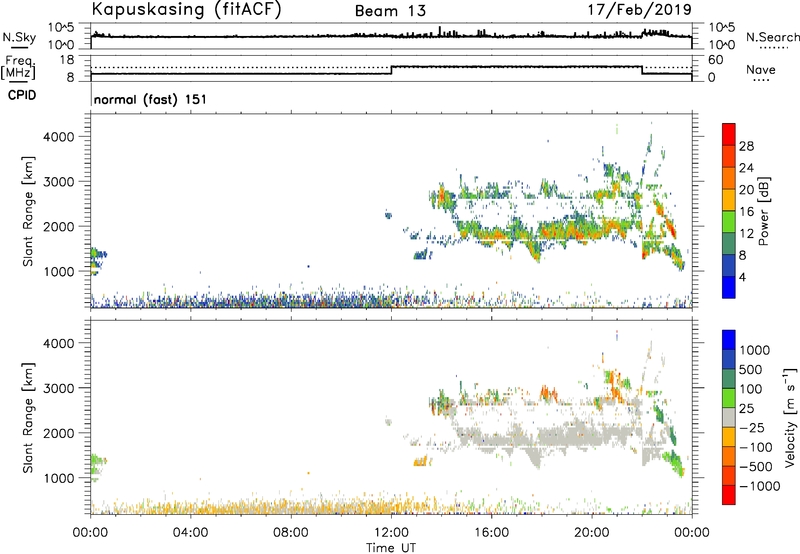The width and height of the screenshot is (800, 554).
Task: Click the 18 tick on frequency axis
Action: tap(67, 60)
